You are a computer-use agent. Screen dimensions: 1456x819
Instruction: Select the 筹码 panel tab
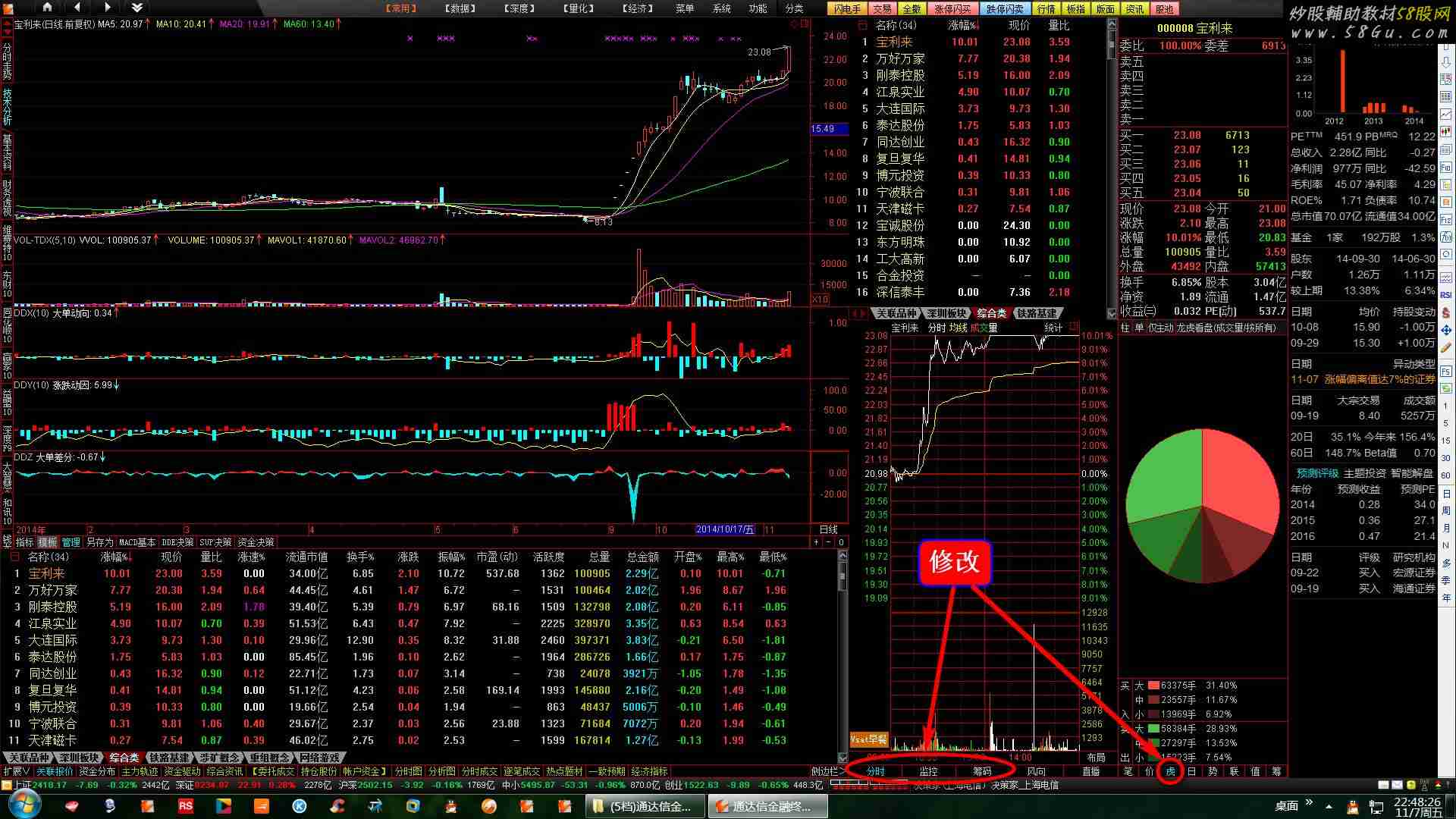click(982, 771)
